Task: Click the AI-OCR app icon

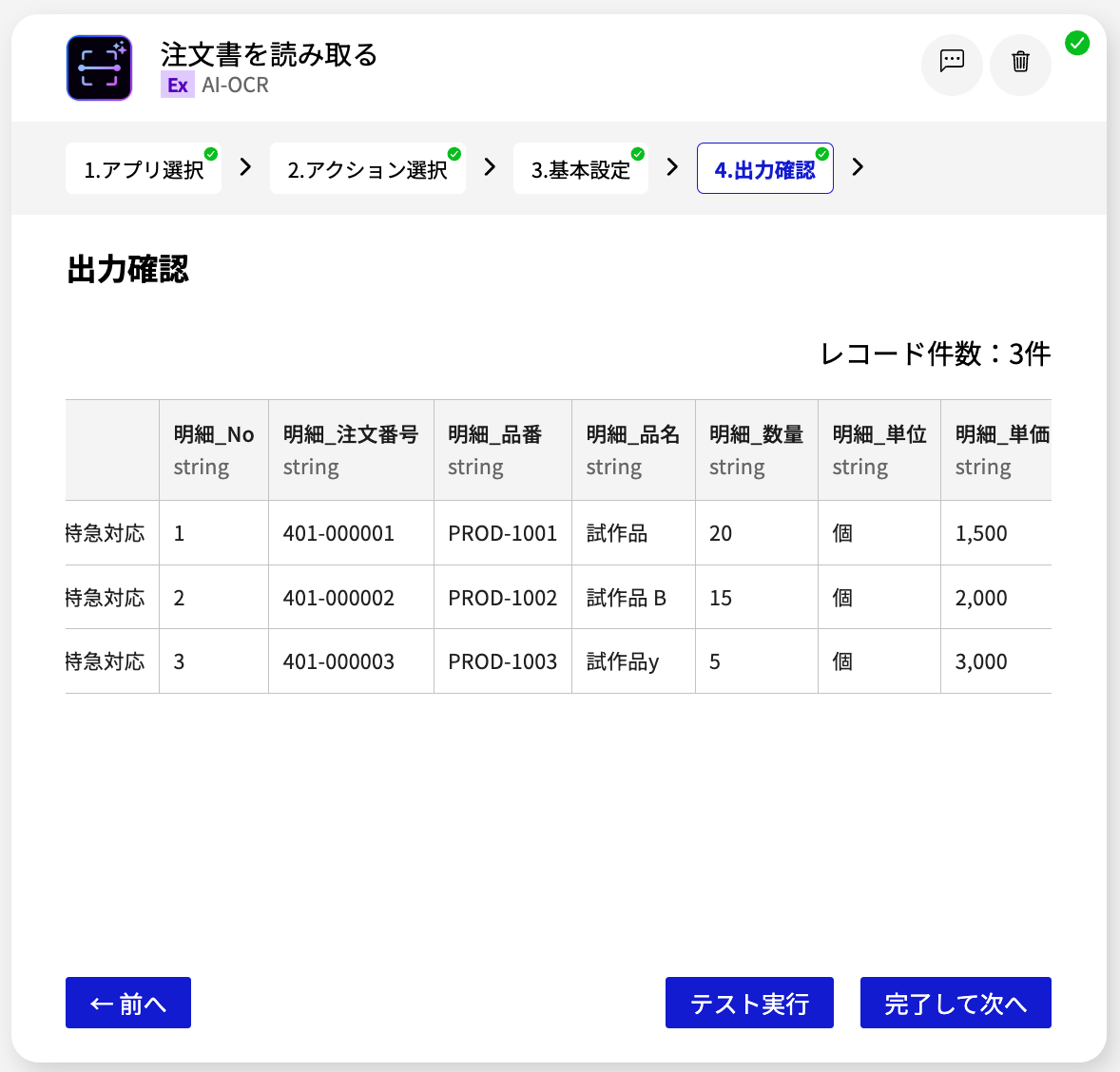Action: [99, 67]
